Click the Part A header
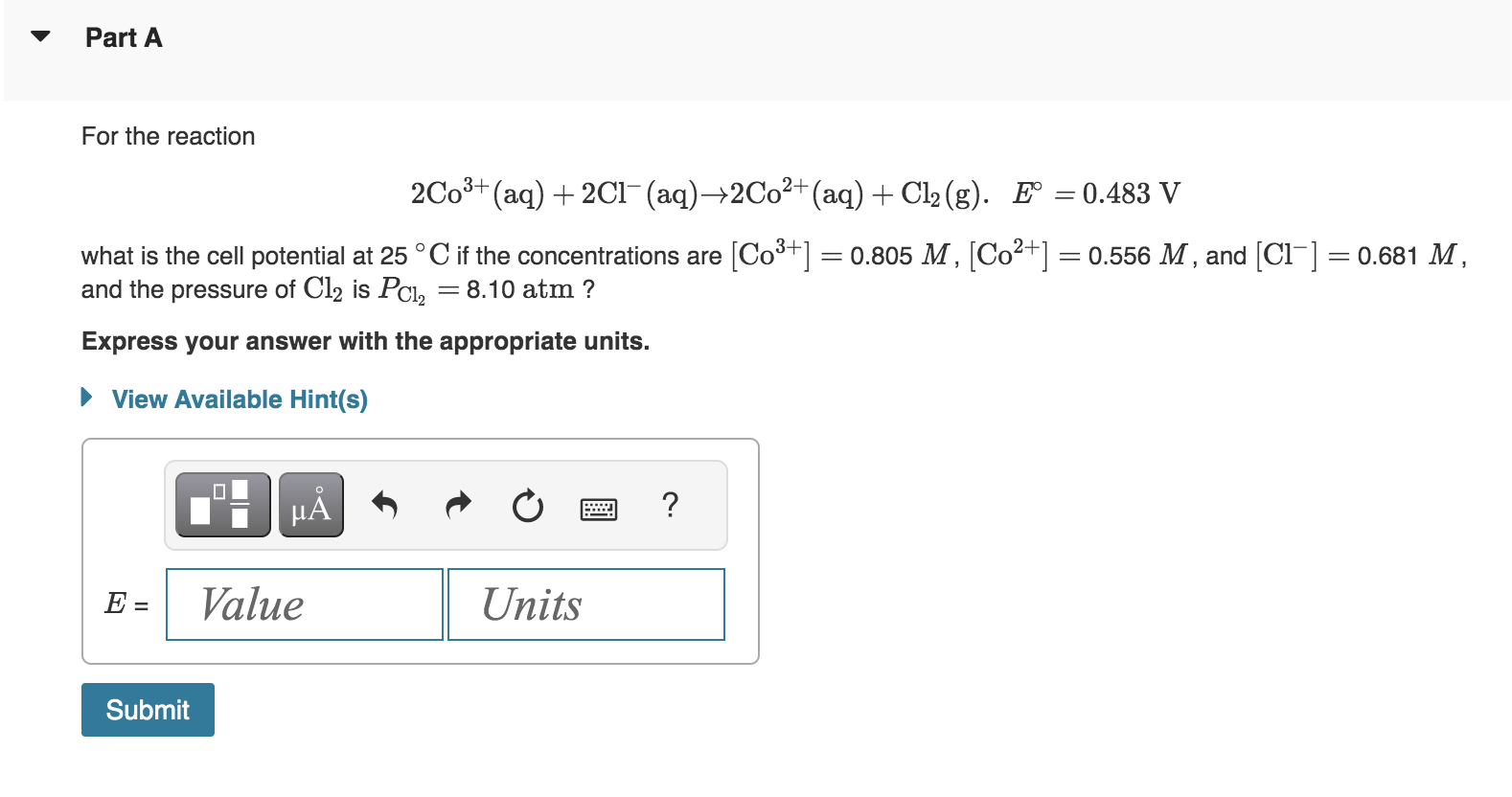The height and width of the screenshot is (797, 1512). (123, 36)
